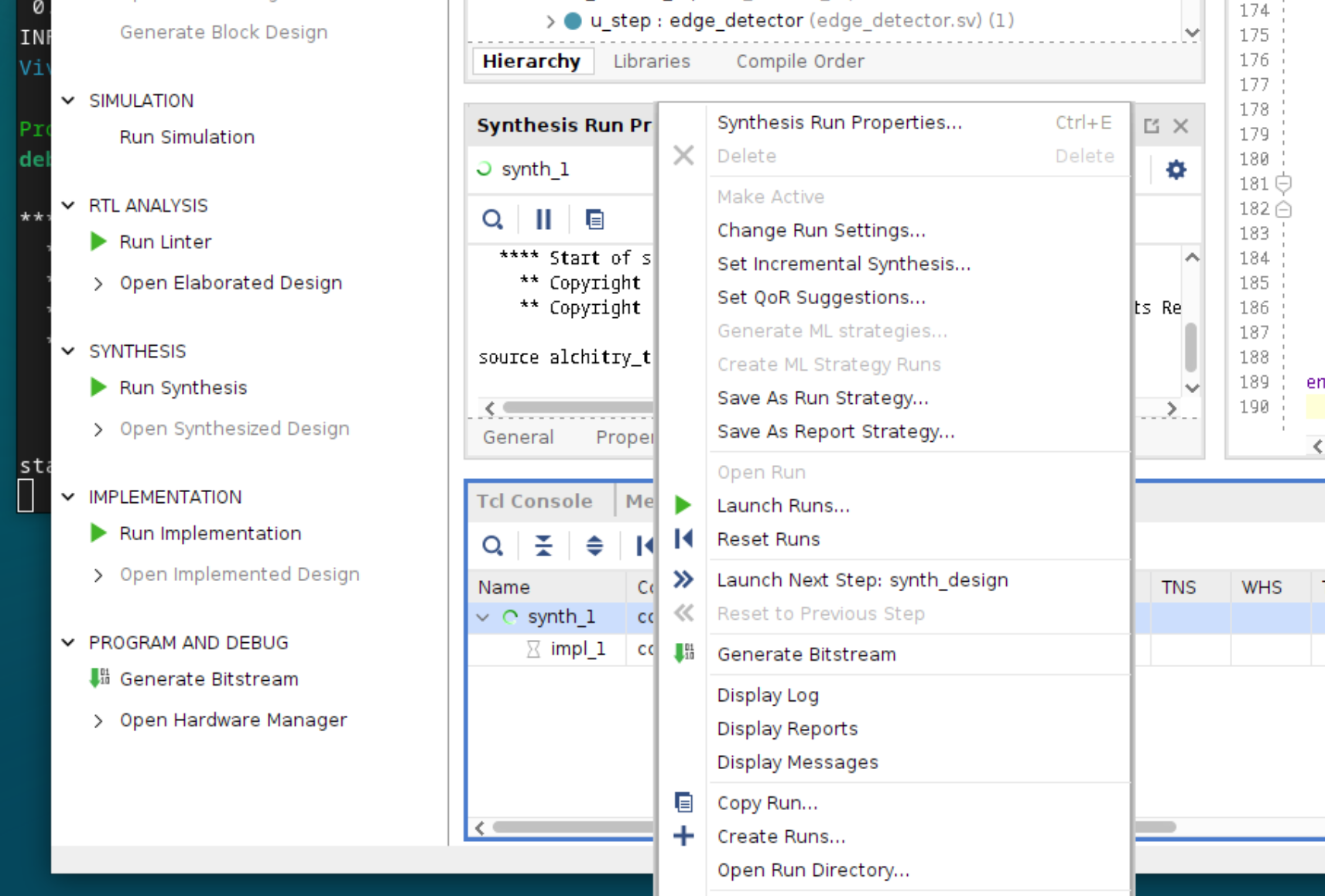Click Run Implementation in Flow Navigator
This screenshot has width=1325, height=896.
tap(210, 533)
